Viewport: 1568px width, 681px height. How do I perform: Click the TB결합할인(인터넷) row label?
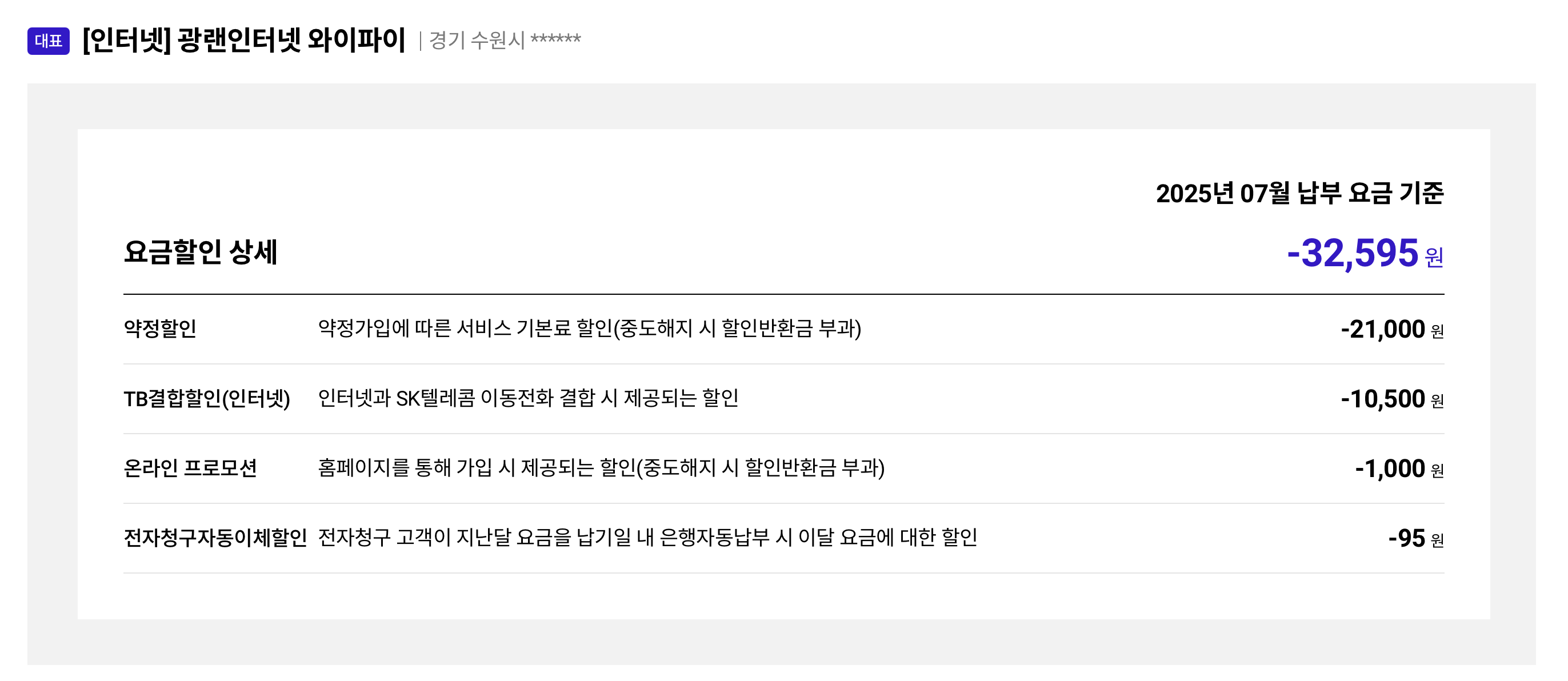coord(207,399)
